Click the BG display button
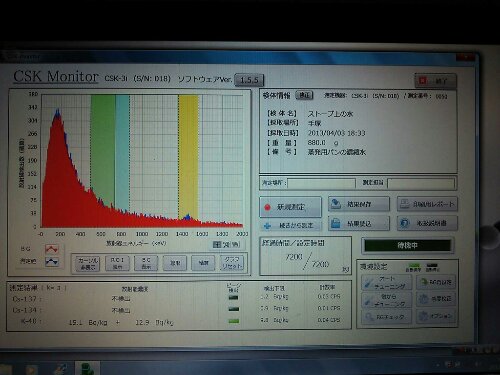 click(x=146, y=263)
